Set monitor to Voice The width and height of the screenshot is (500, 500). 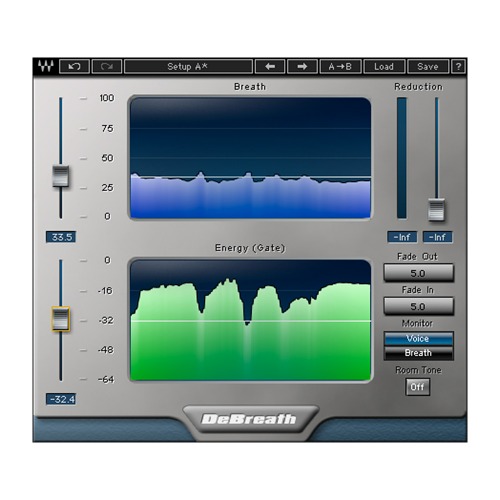tap(418, 339)
